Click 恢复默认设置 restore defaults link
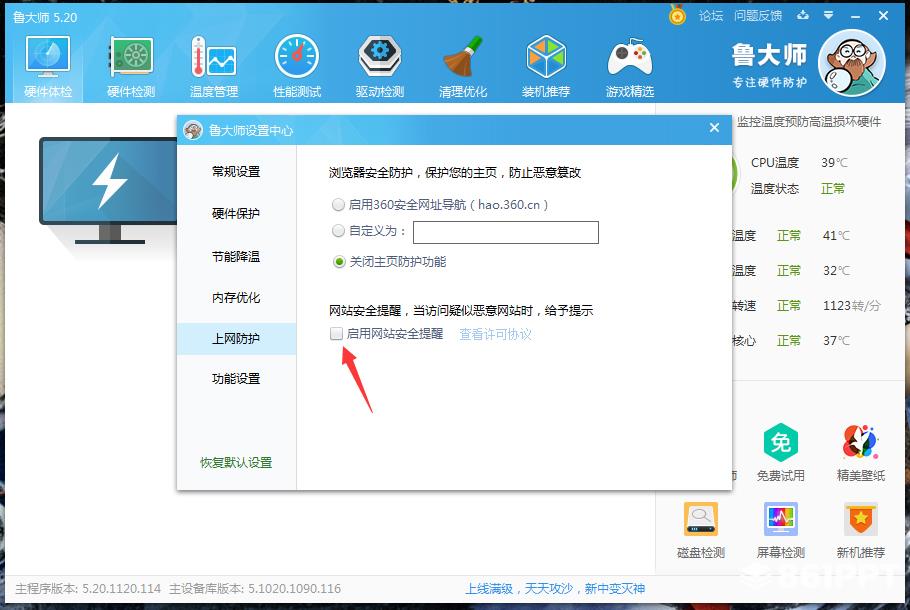 coord(236,463)
